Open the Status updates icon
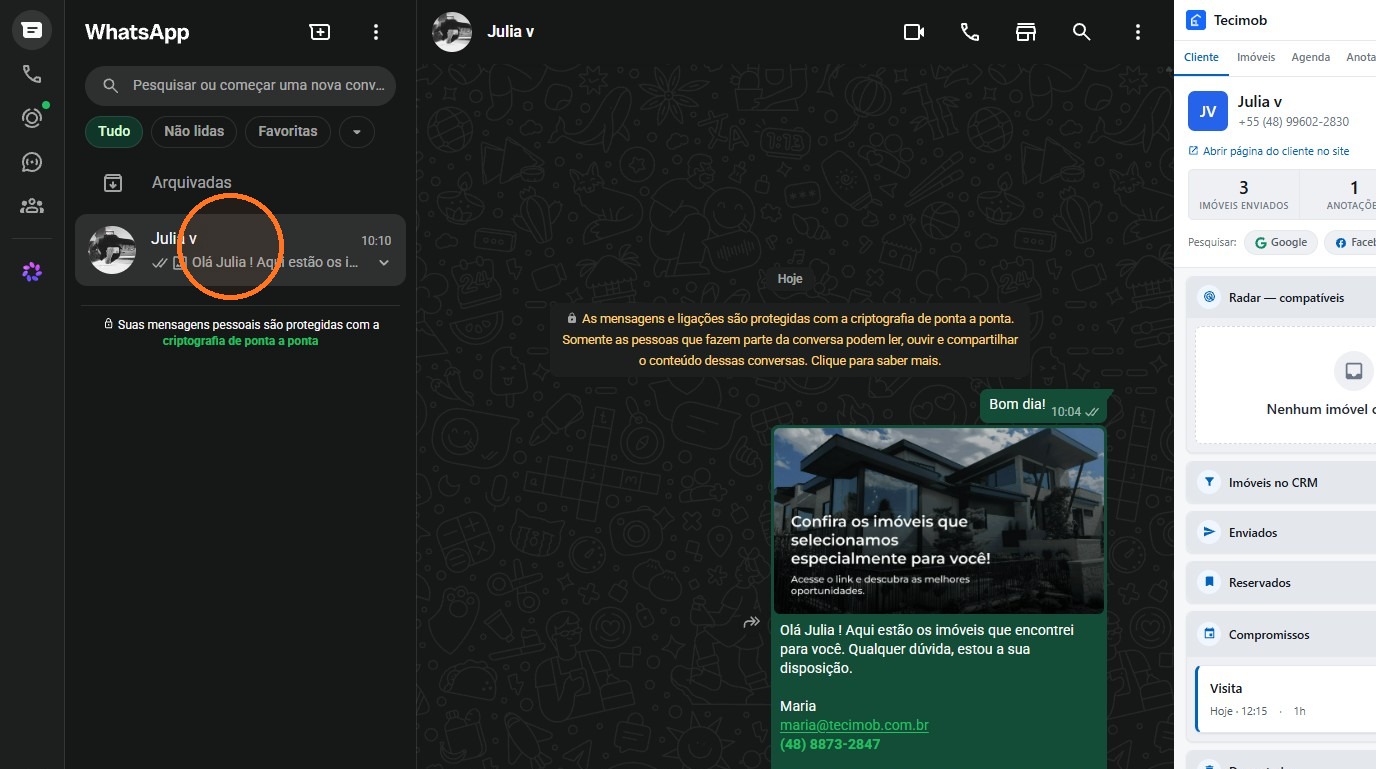This screenshot has height=769, width=1376. 32,118
